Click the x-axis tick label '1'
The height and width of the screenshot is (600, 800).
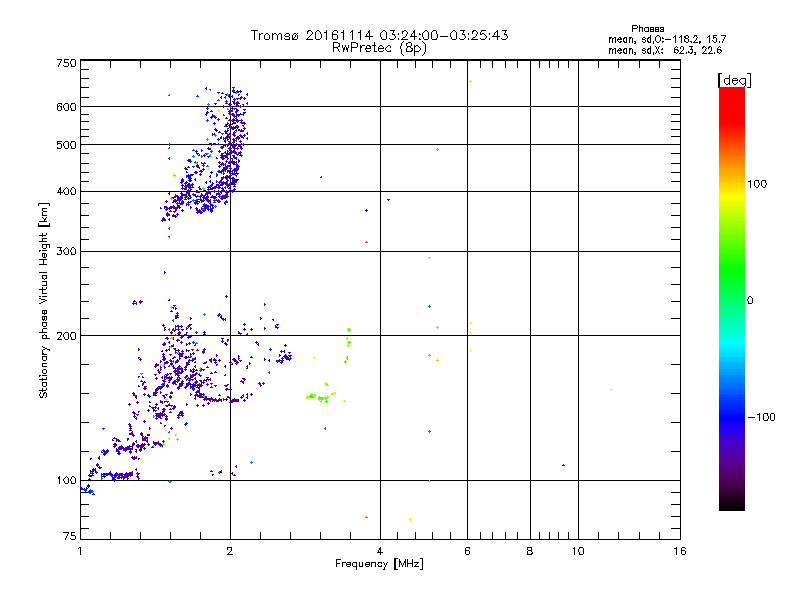[x=80, y=551]
